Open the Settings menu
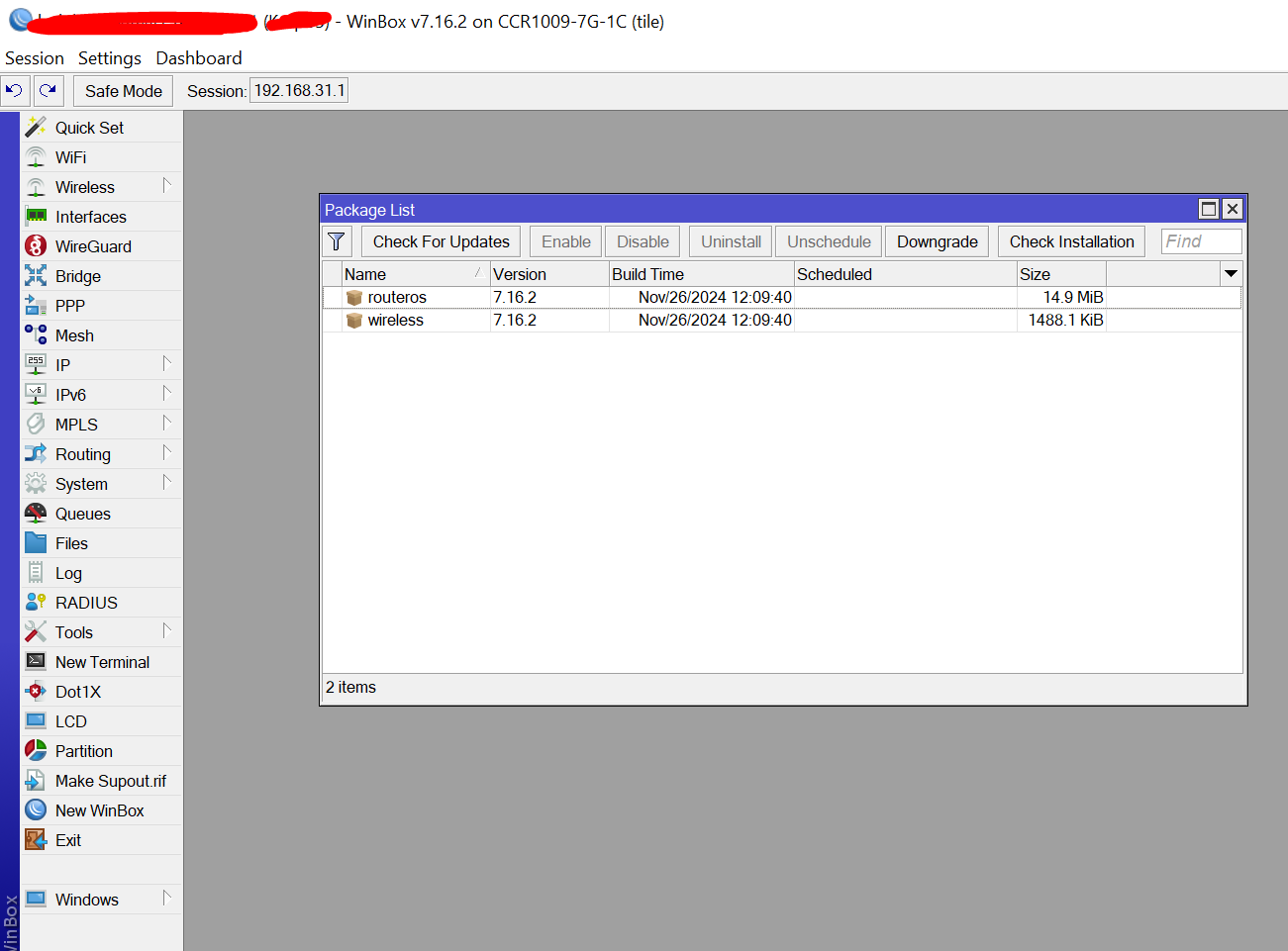Image resolution: width=1288 pixels, height=951 pixels. pos(110,58)
